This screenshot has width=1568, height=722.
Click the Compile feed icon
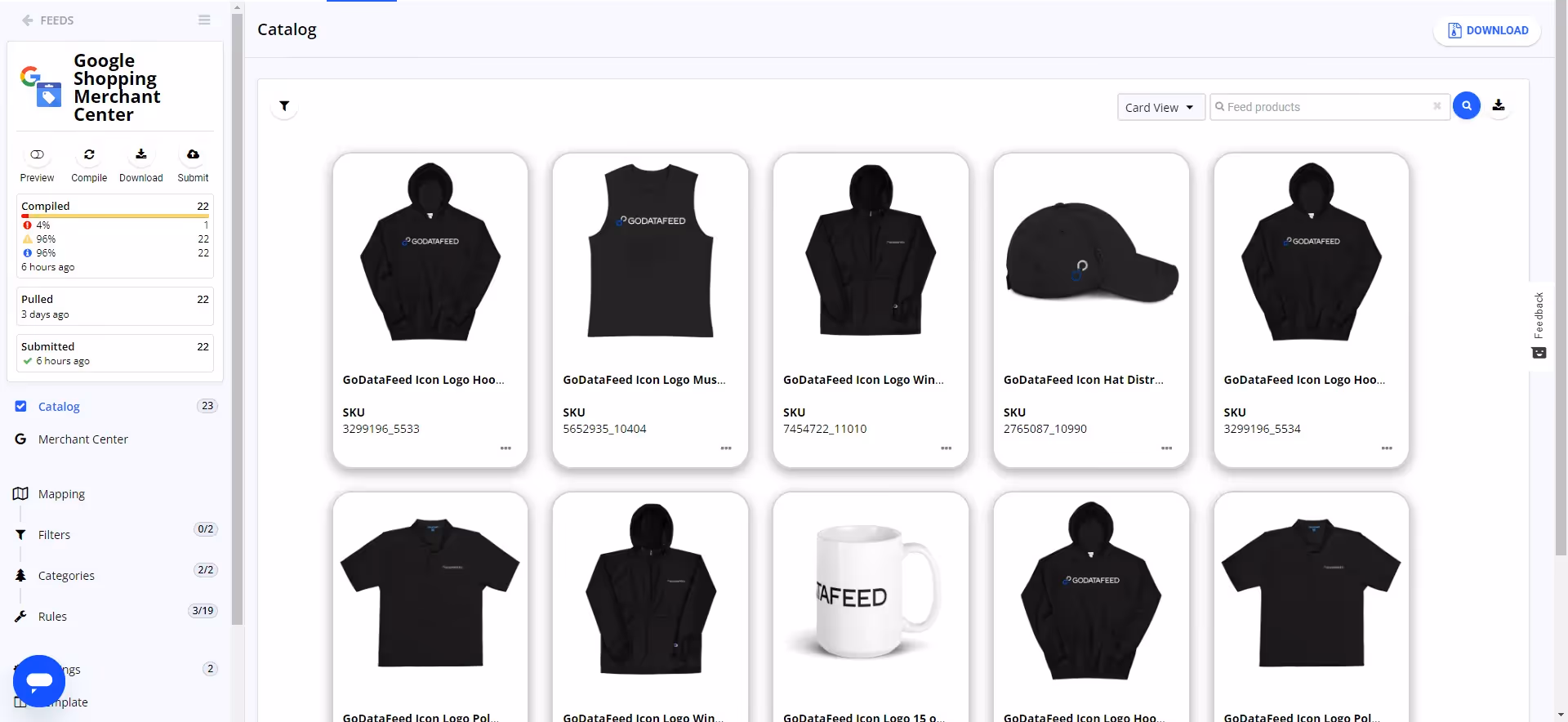pyautogui.click(x=89, y=154)
